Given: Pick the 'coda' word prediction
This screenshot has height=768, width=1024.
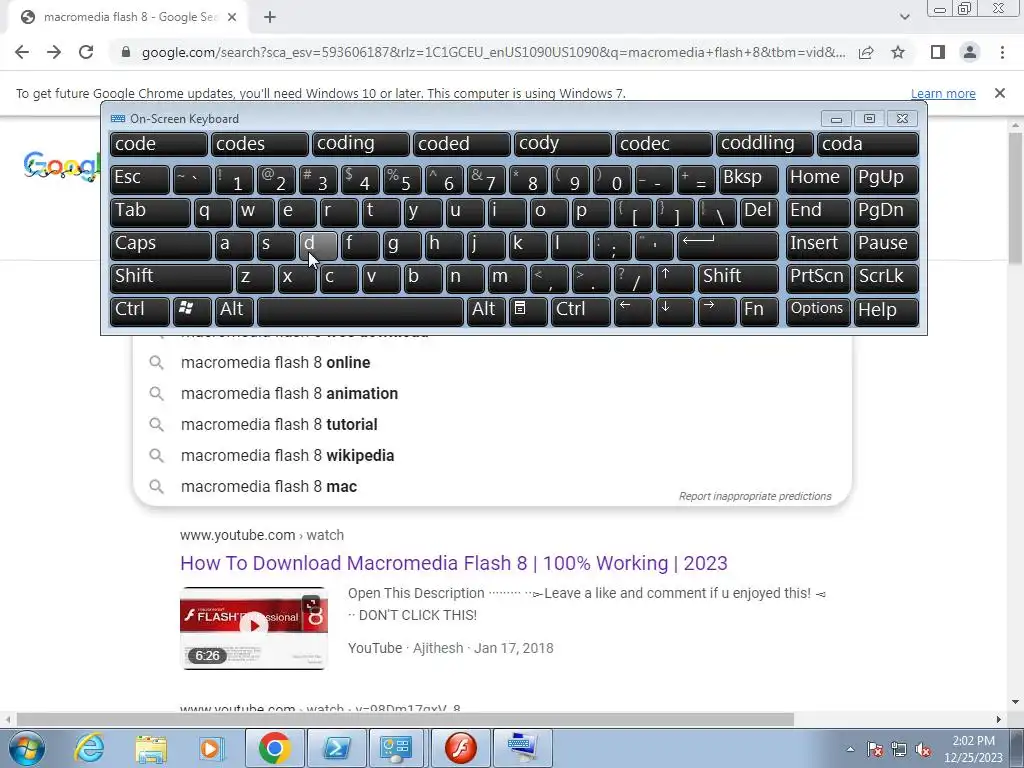Looking at the screenshot, I should [868, 144].
